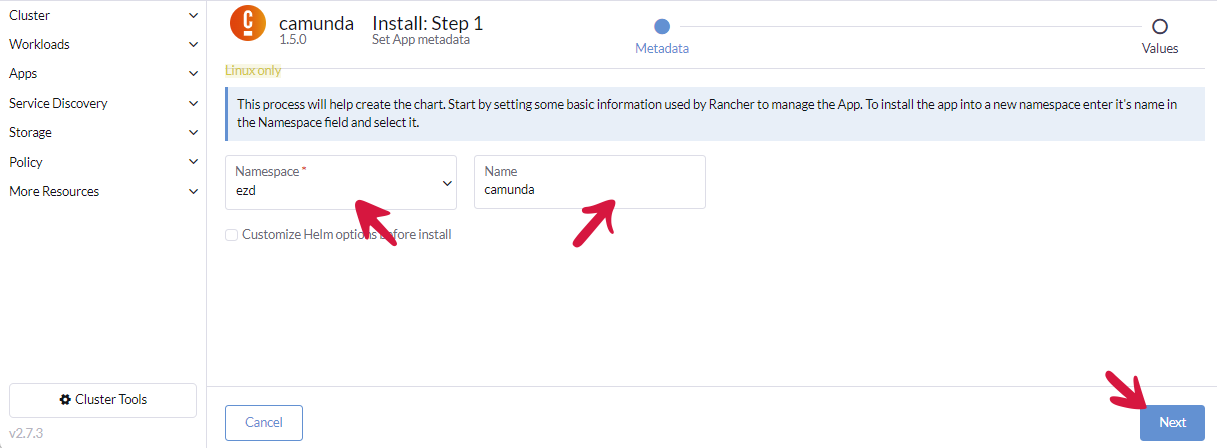Select the Values step label

click(1159, 48)
